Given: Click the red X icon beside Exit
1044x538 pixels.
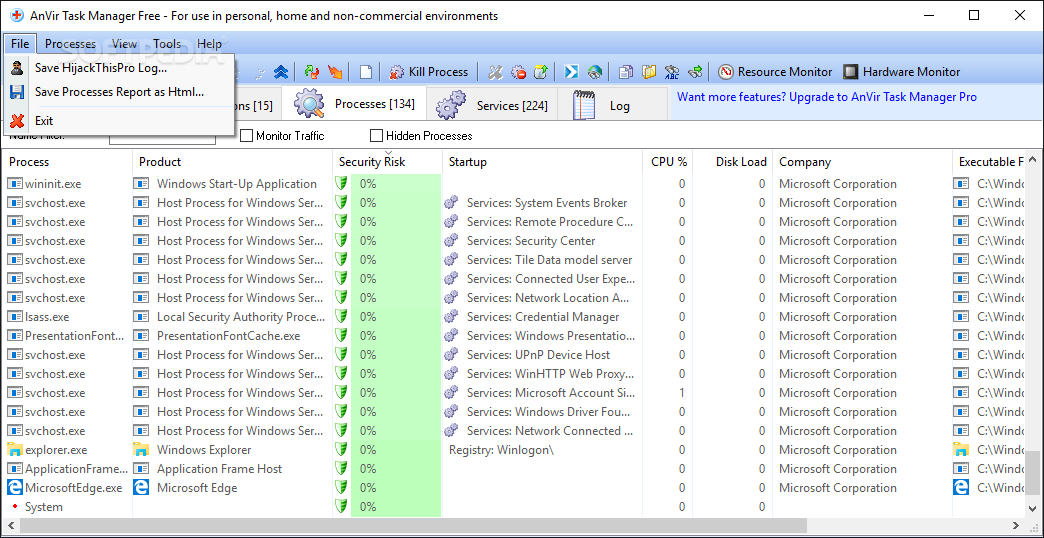Looking at the screenshot, I should (17, 121).
